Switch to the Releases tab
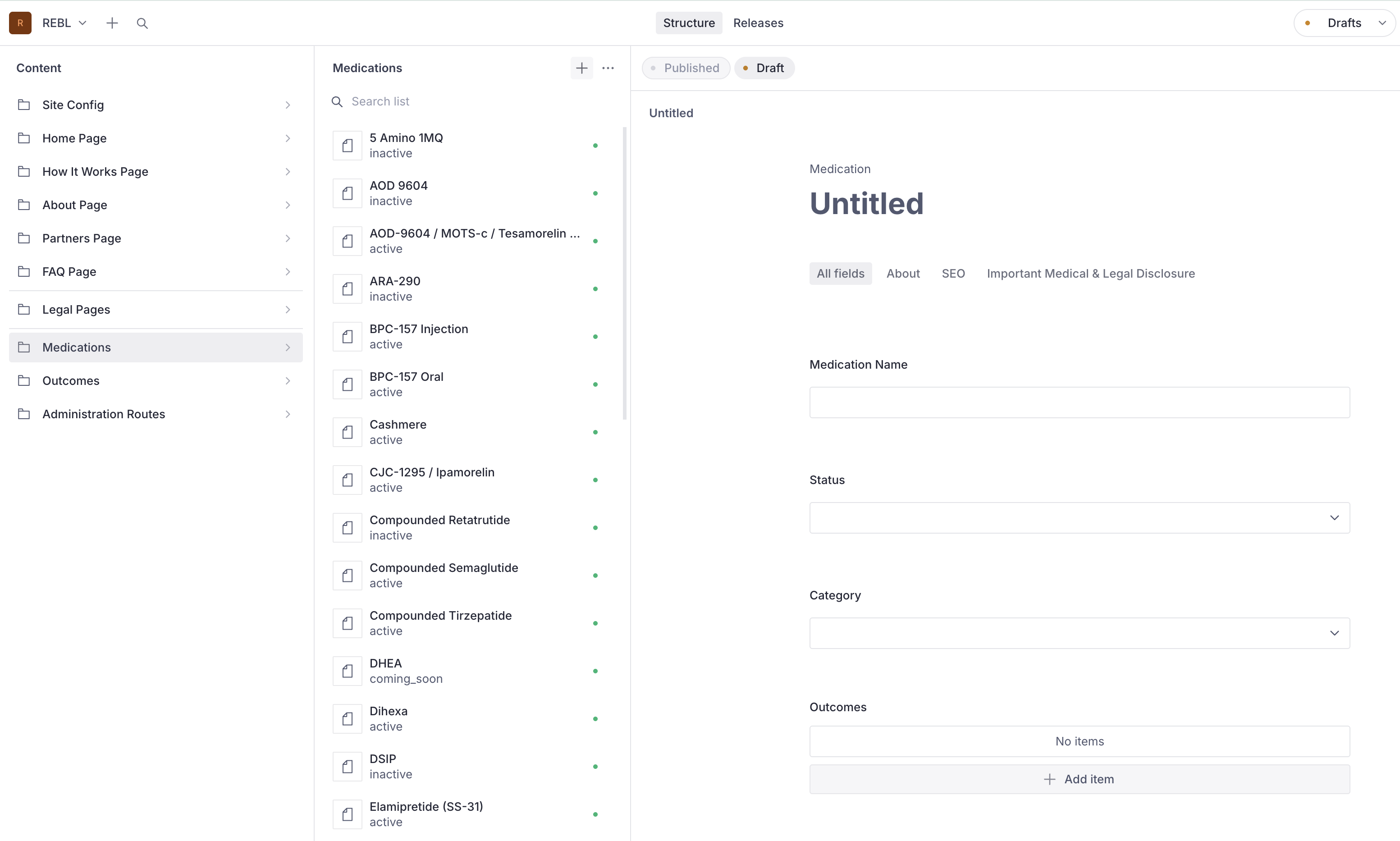The height and width of the screenshot is (841, 1400). click(x=758, y=23)
